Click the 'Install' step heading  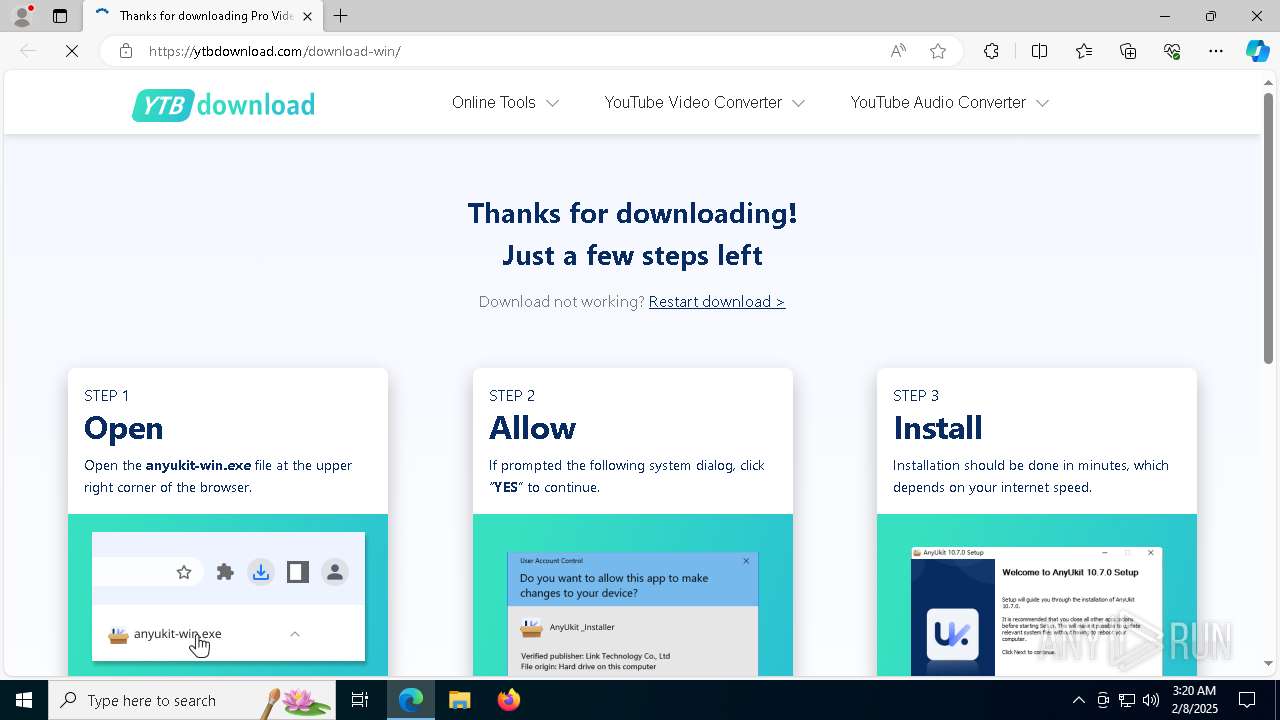[x=938, y=428]
